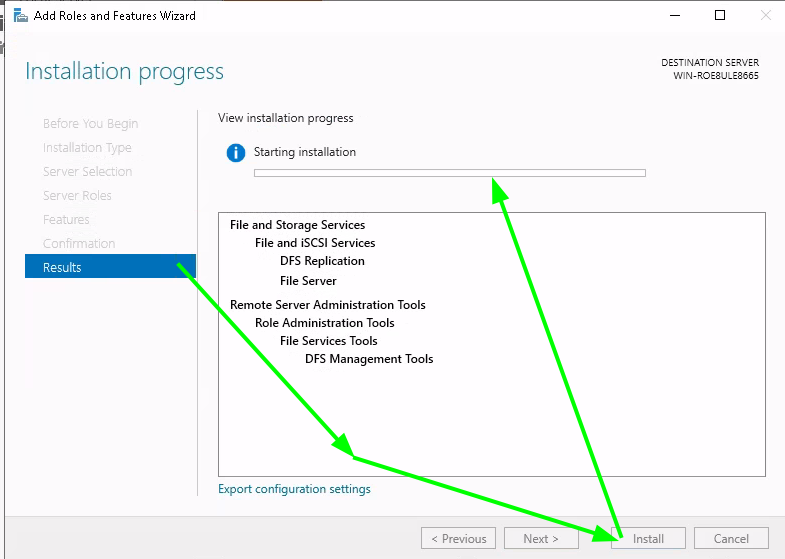Click the Cancel button

pyautogui.click(x=731, y=538)
